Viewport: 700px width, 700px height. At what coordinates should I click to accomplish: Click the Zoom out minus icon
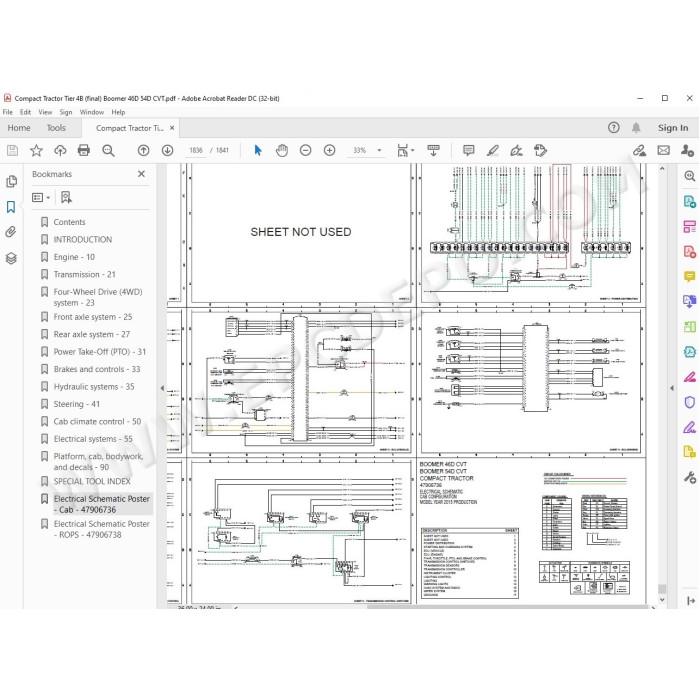tap(305, 150)
